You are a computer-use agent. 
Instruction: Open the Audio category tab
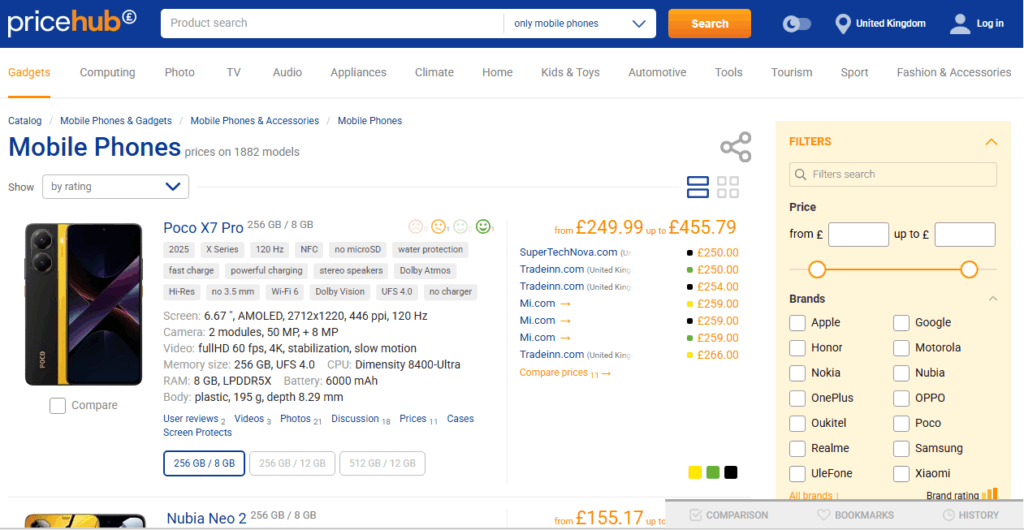tap(287, 72)
